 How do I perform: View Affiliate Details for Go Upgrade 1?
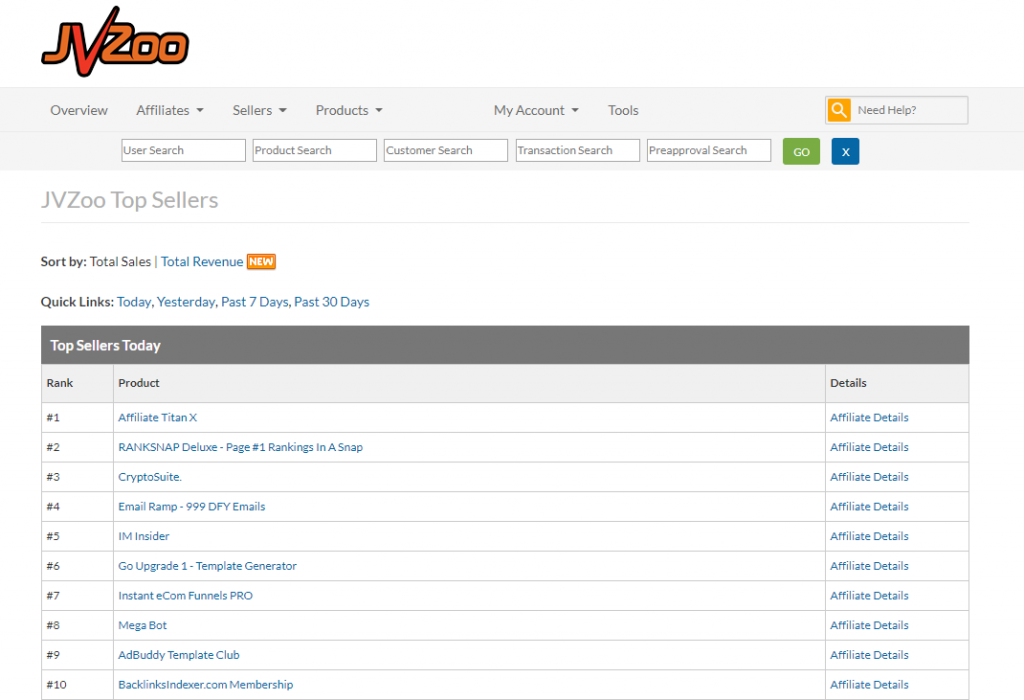click(x=869, y=566)
